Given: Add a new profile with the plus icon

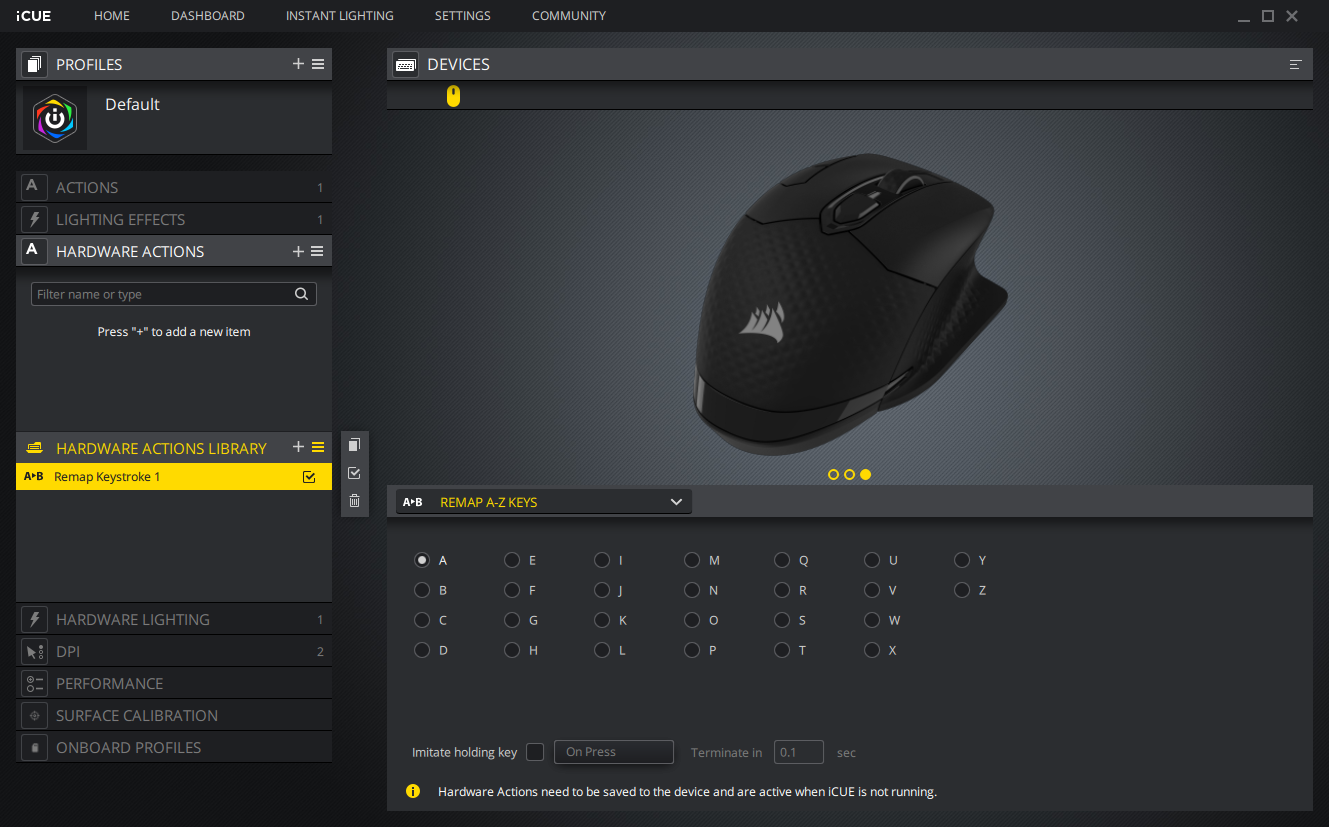Looking at the screenshot, I should (298, 64).
